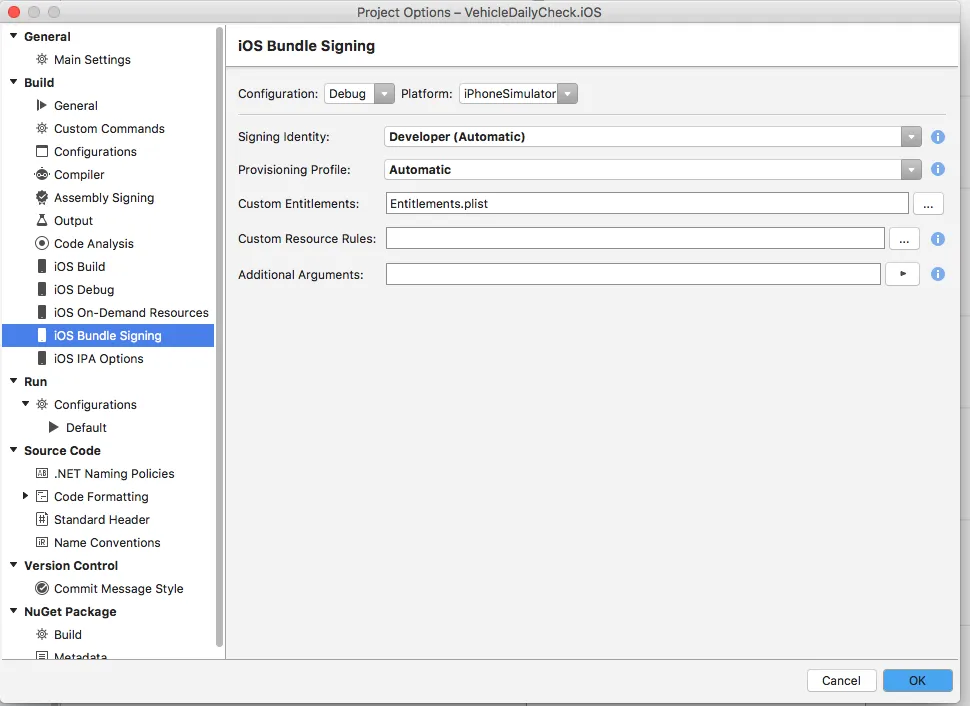Click the Custom Commands gear icon

[x=42, y=129]
